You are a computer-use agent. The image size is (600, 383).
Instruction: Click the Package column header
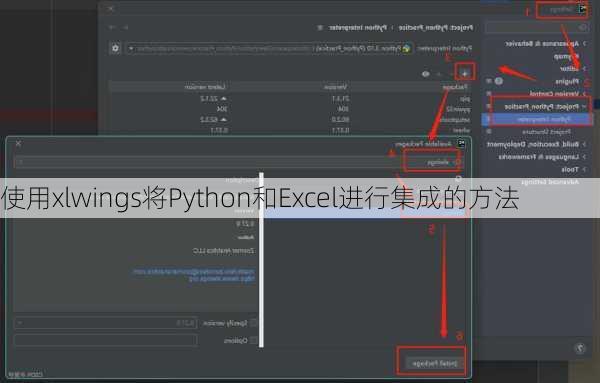pos(455,87)
